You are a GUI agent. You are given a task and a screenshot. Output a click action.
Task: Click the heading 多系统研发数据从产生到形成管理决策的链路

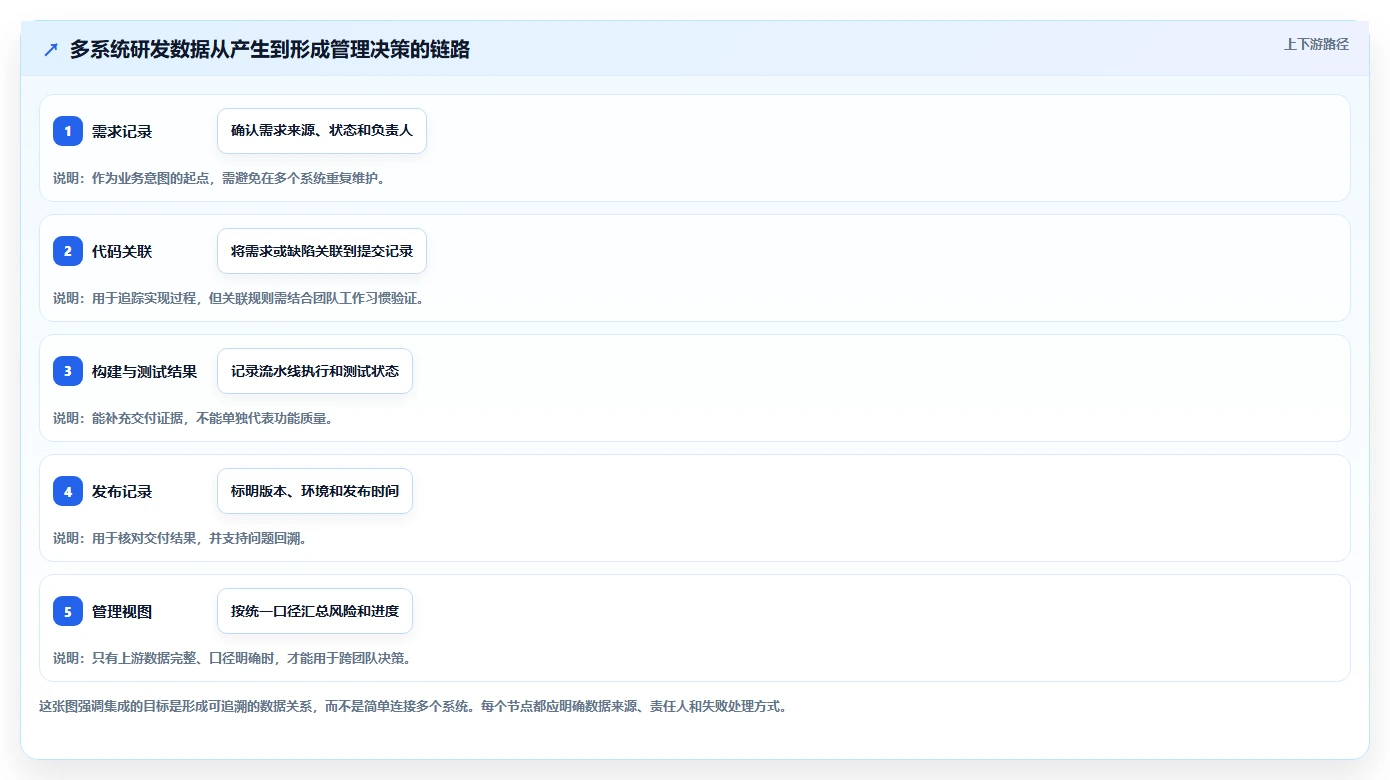tap(270, 50)
